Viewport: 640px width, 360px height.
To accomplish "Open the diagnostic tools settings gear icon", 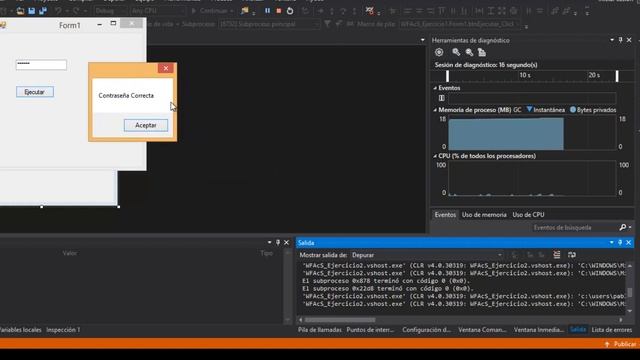I will (439, 52).
